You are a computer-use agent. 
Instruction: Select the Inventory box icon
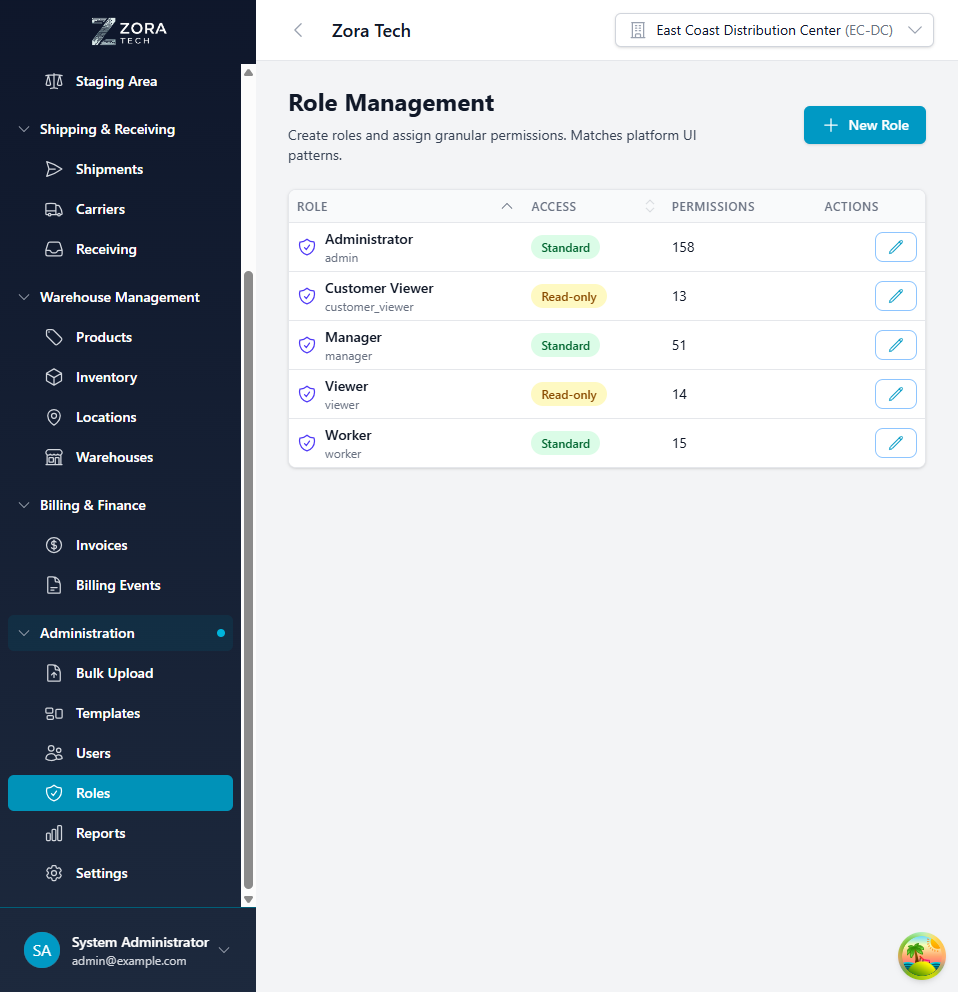(53, 377)
